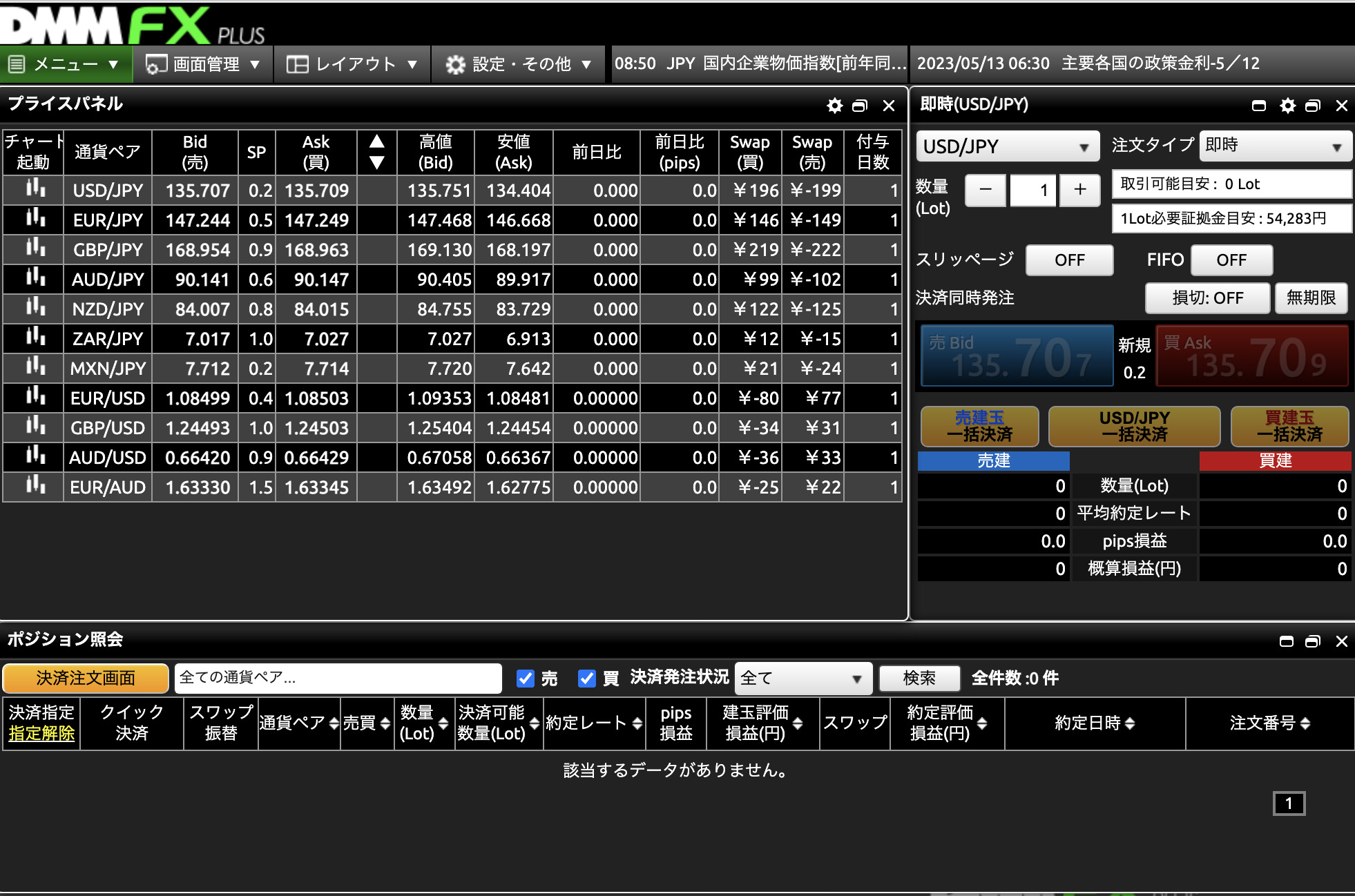Open chart for ZAR/JPY row
Screen dimensions: 1355x896
tap(35, 337)
